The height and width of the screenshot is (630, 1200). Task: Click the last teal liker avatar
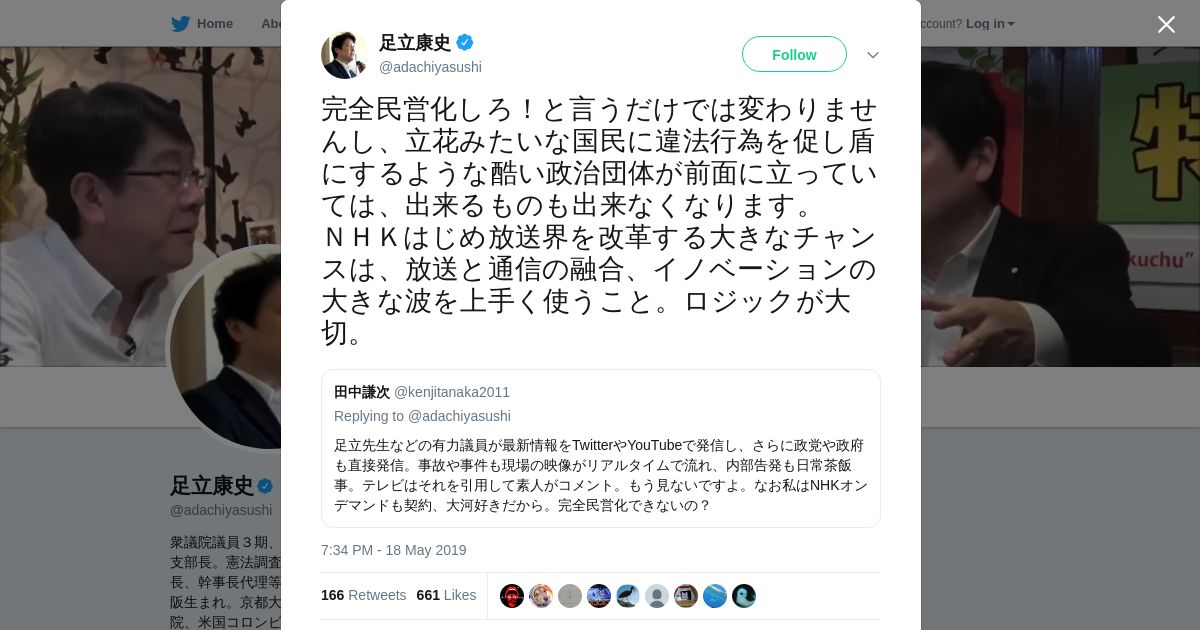click(744, 596)
